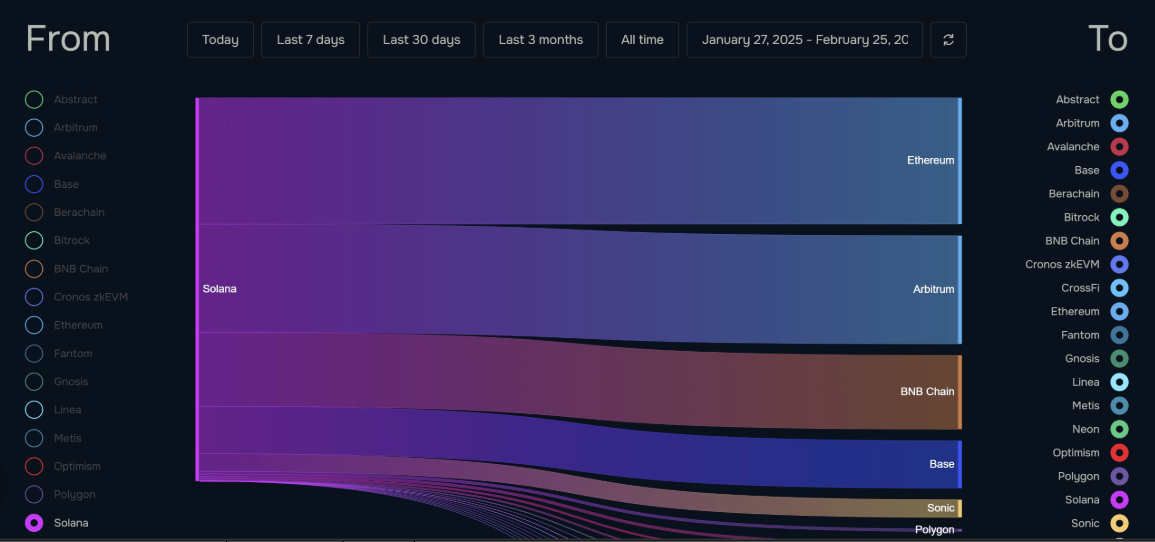Screen dimensions: 1155x542
Task: Click Solana icon in the To list
Action: coord(1119,500)
